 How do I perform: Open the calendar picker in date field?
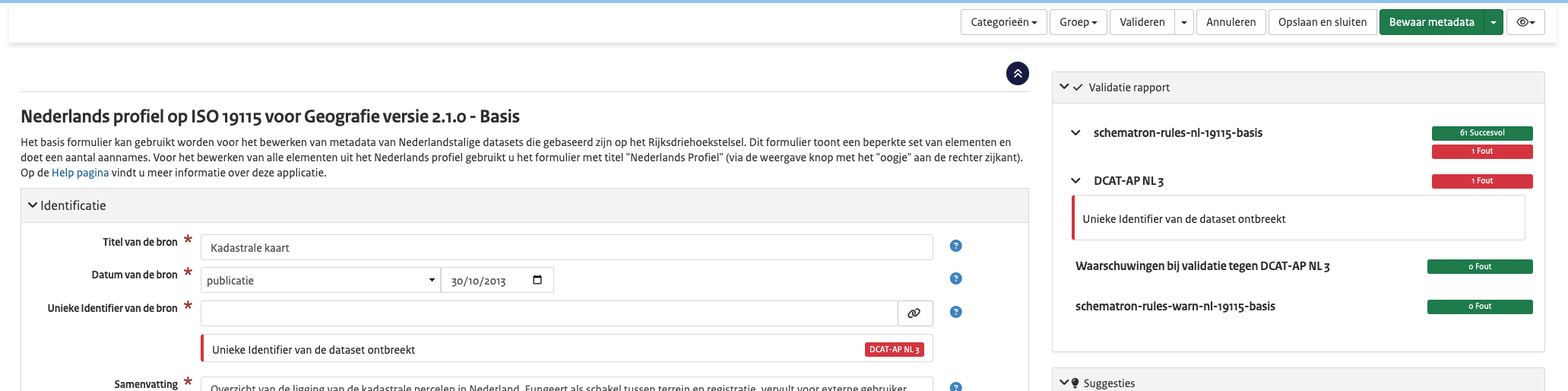537,280
